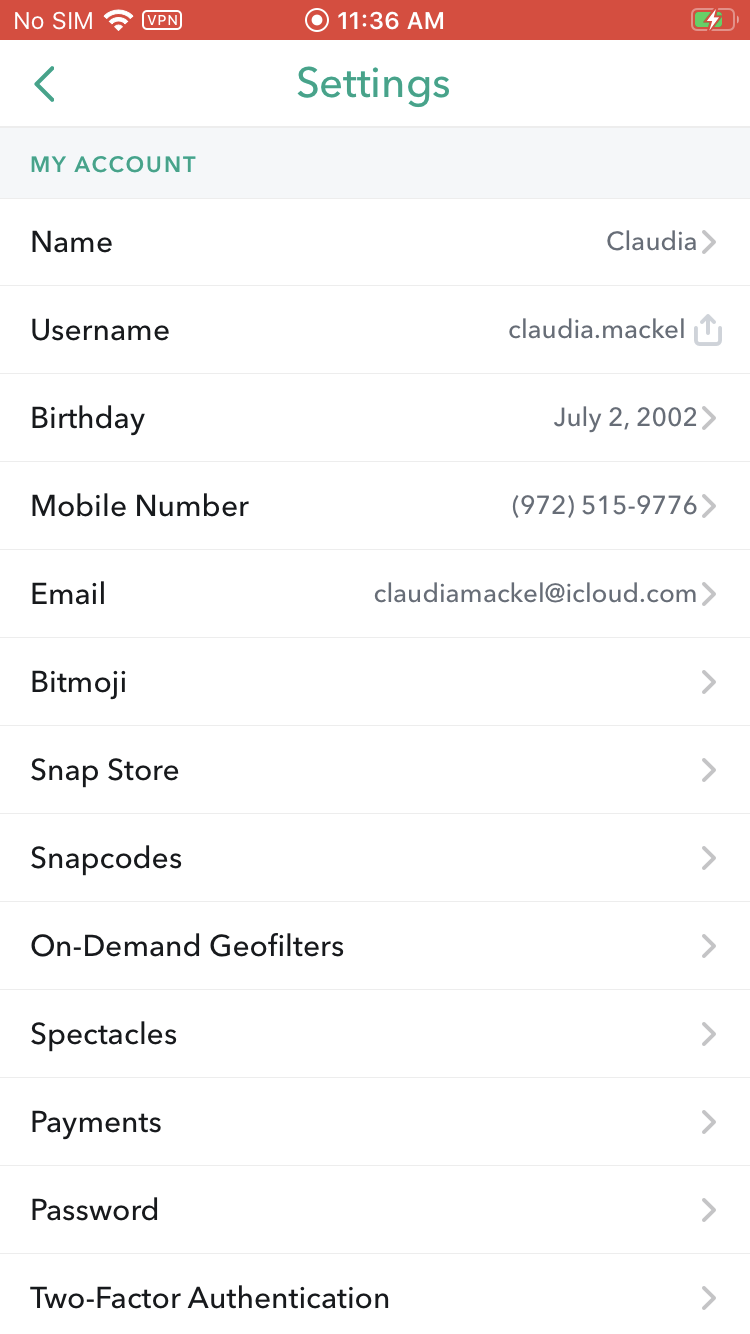
Task: Tap the claudia.mackel username text
Action: click(x=596, y=330)
